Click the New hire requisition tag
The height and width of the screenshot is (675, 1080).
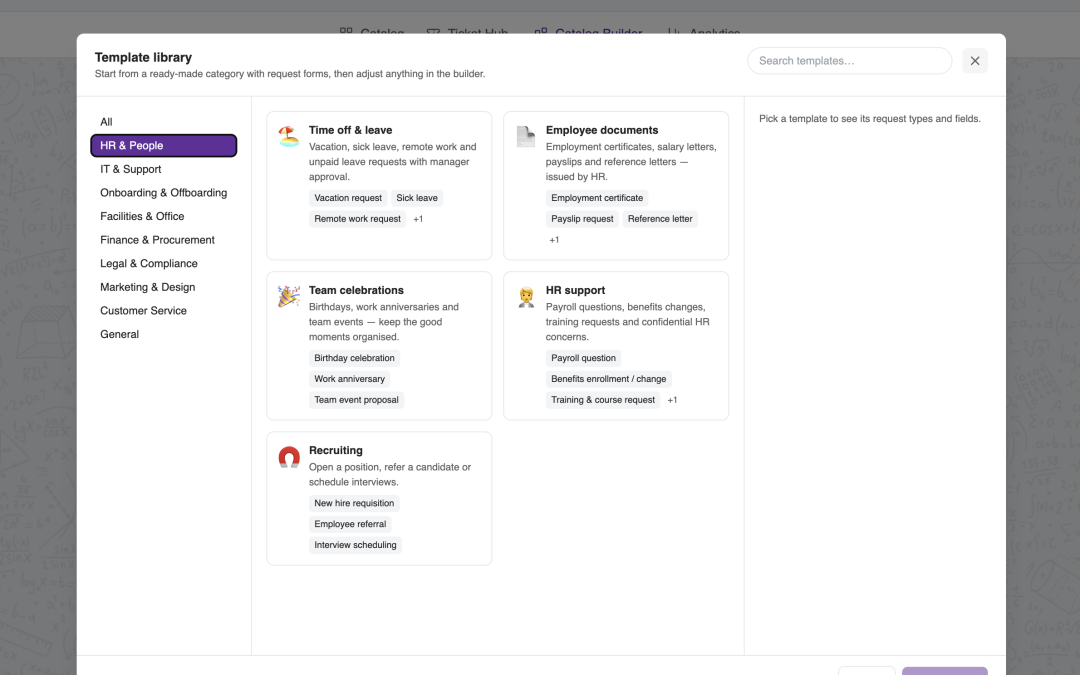[x=354, y=503]
